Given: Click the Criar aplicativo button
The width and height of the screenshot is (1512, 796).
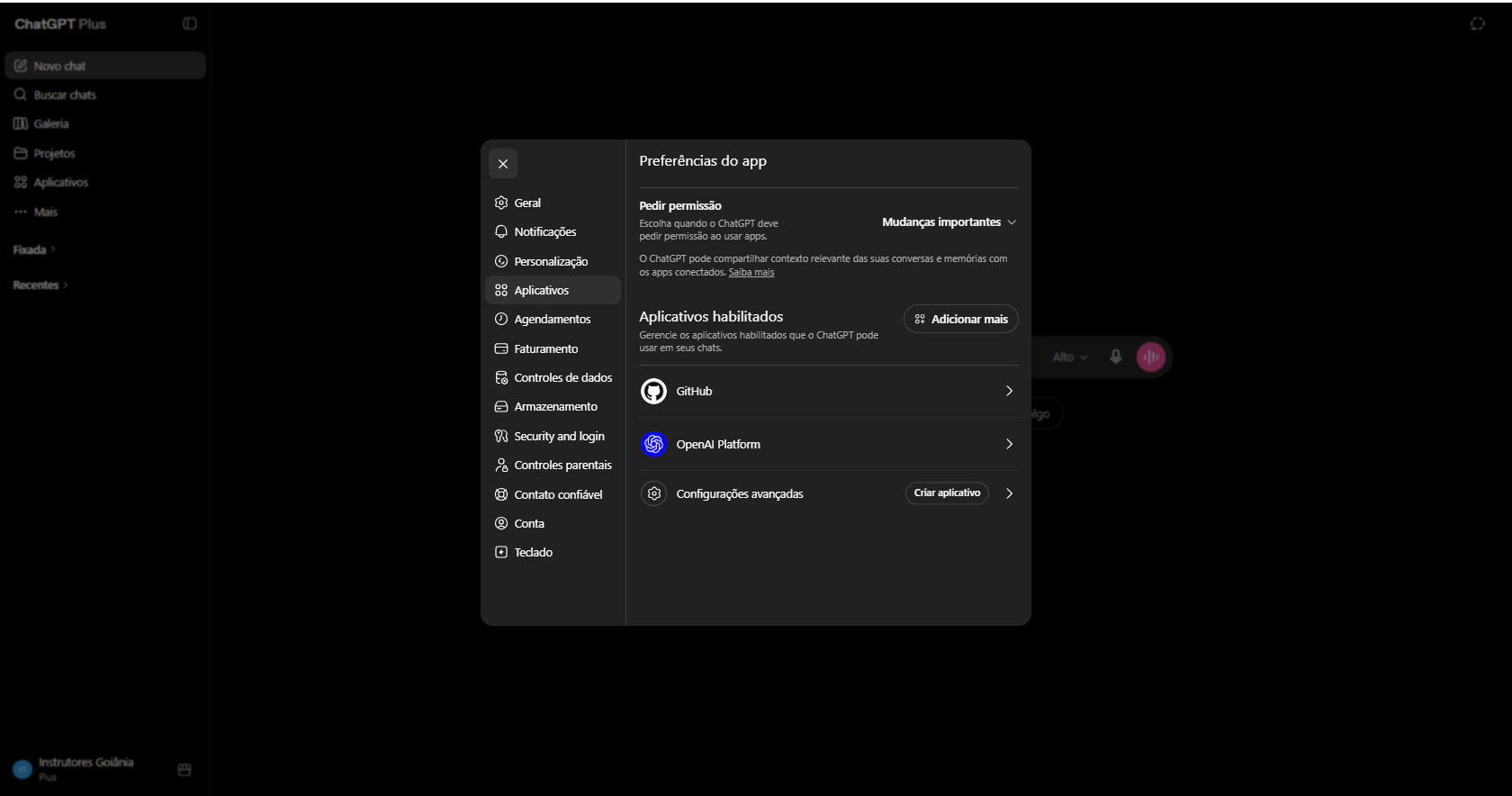Looking at the screenshot, I should (947, 493).
